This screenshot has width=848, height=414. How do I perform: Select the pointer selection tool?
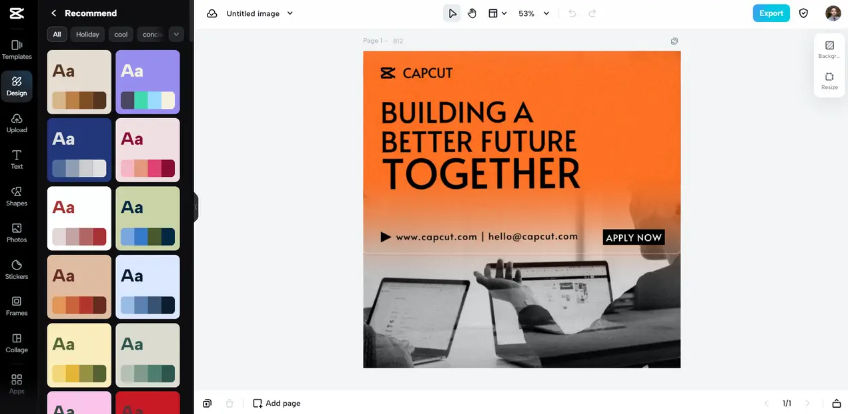pos(452,14)
